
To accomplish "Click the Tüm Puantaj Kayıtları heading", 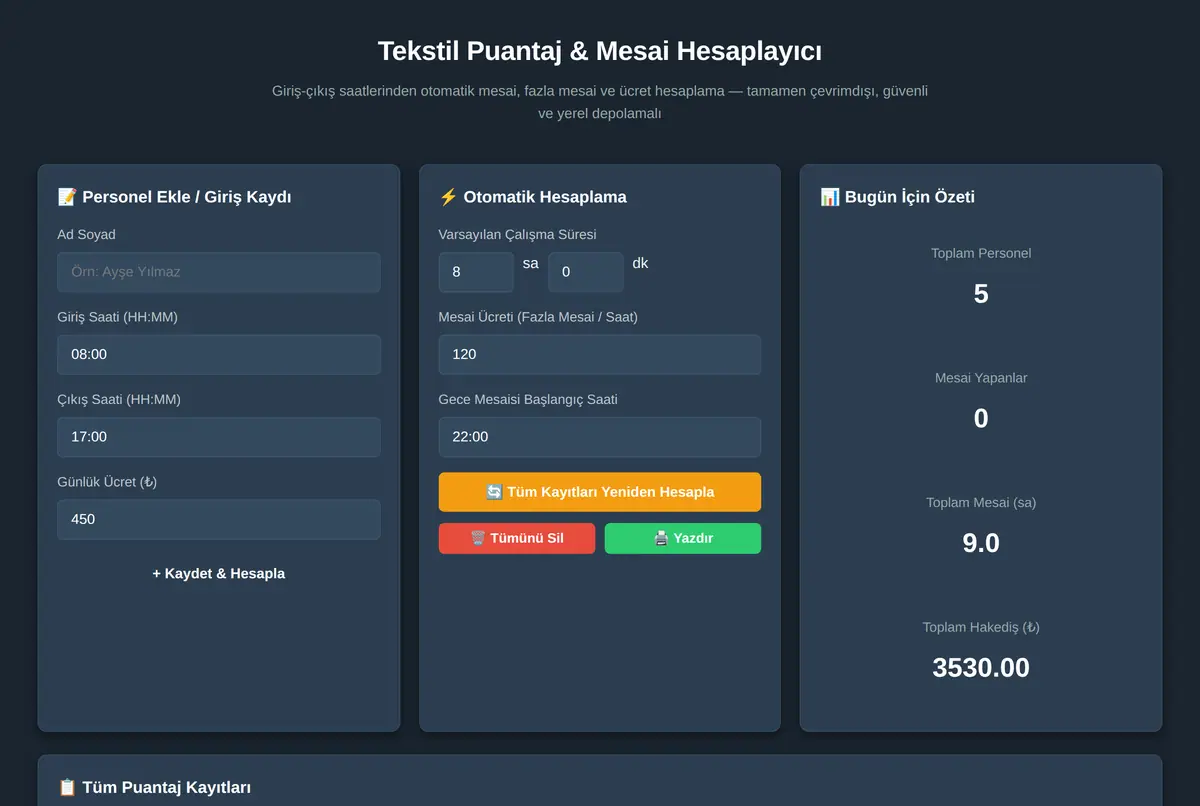I will 166,788.
